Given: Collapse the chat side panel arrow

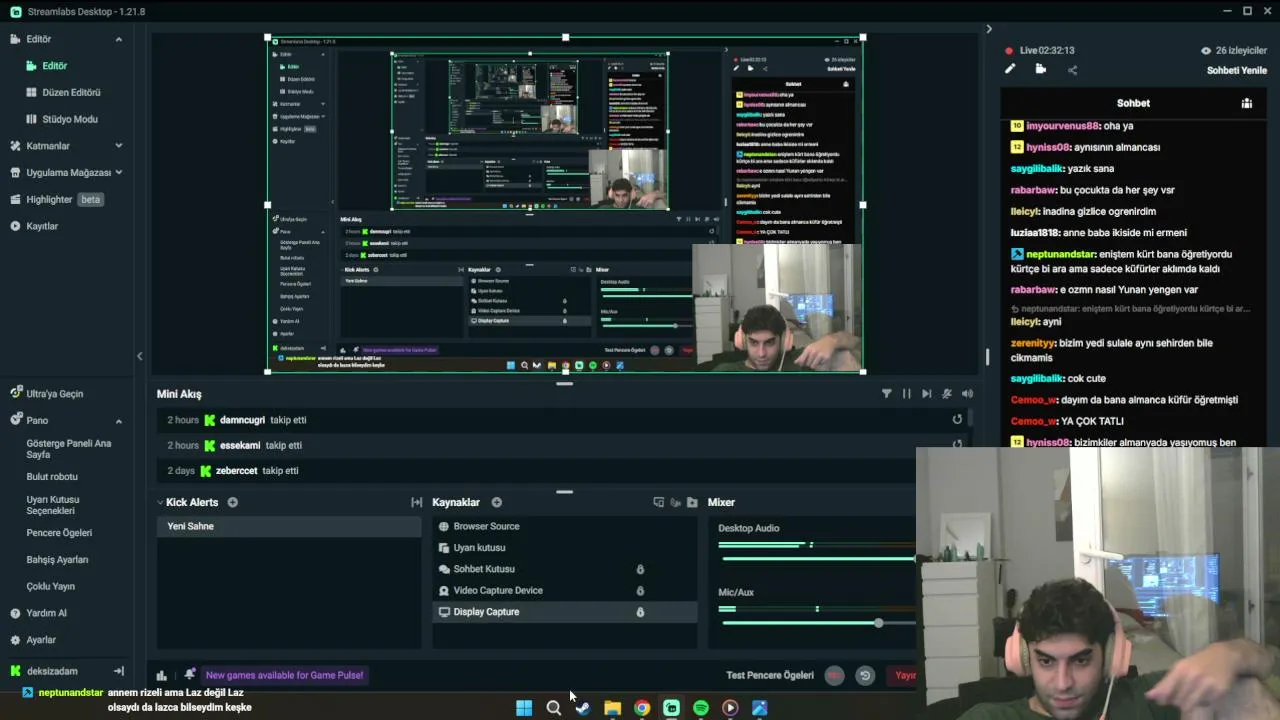Looking at the screenshot, I should coord(989,29).
